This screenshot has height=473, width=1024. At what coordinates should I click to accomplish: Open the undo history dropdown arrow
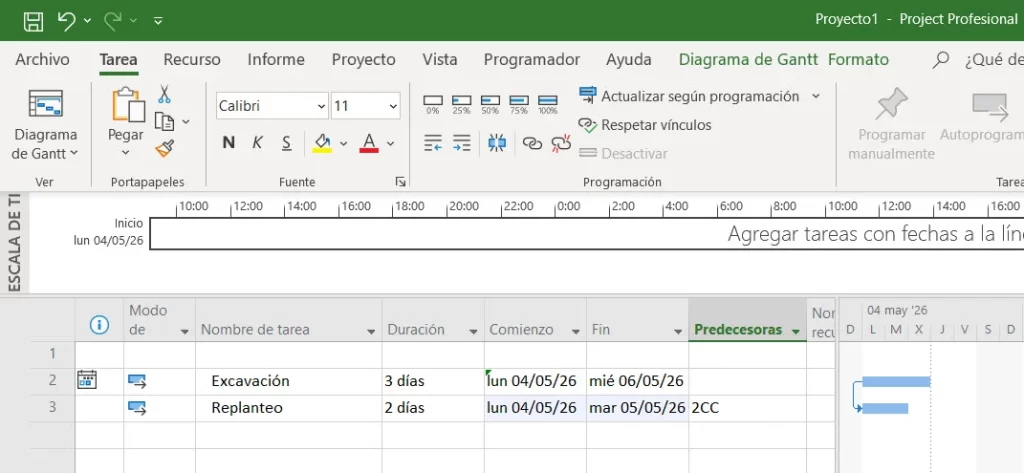[88, 21]
